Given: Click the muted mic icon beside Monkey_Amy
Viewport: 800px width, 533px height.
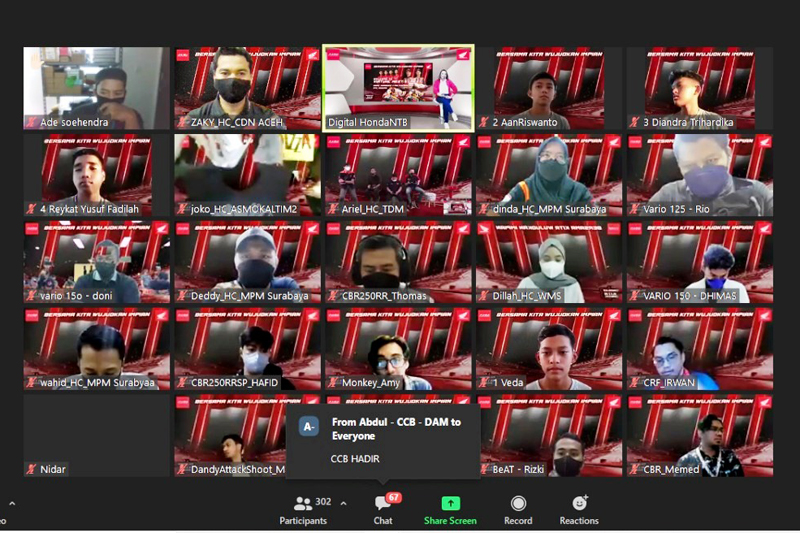Looking at the screenshot, I should tap(333, 382).
